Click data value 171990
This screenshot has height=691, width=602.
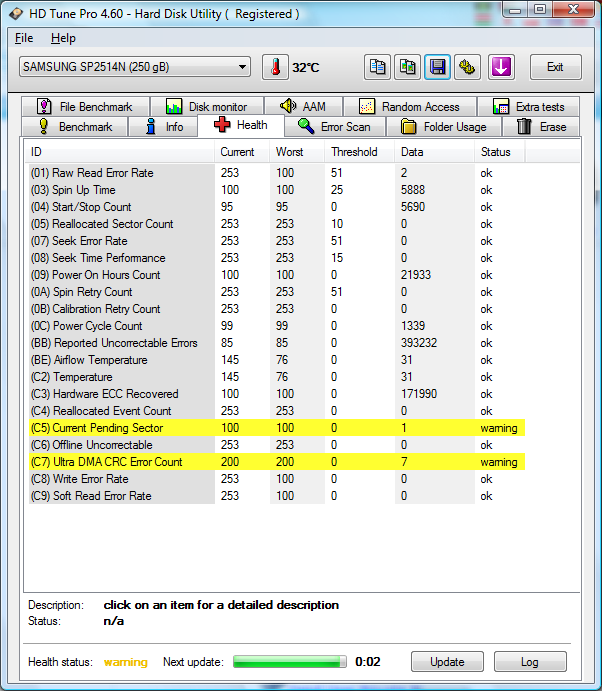point(419,394)
